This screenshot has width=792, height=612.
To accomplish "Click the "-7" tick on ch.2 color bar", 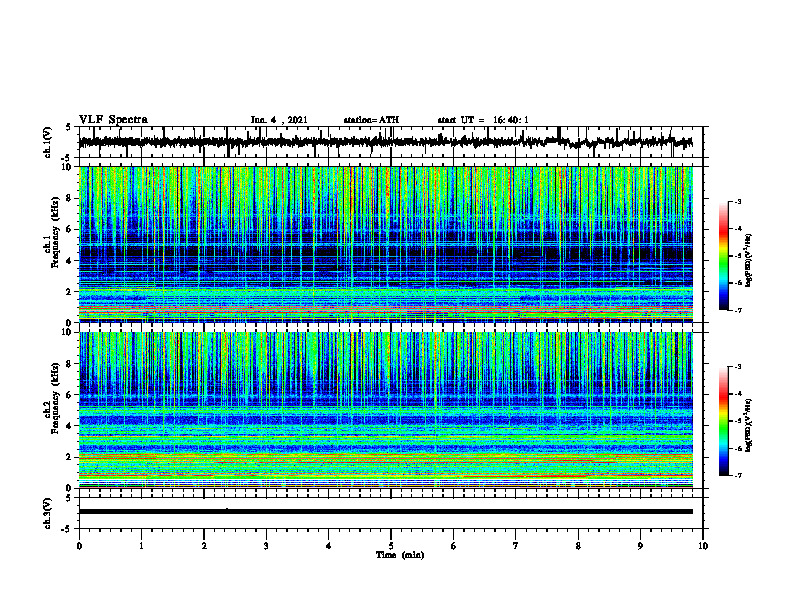I will click(x=738, y=475).
